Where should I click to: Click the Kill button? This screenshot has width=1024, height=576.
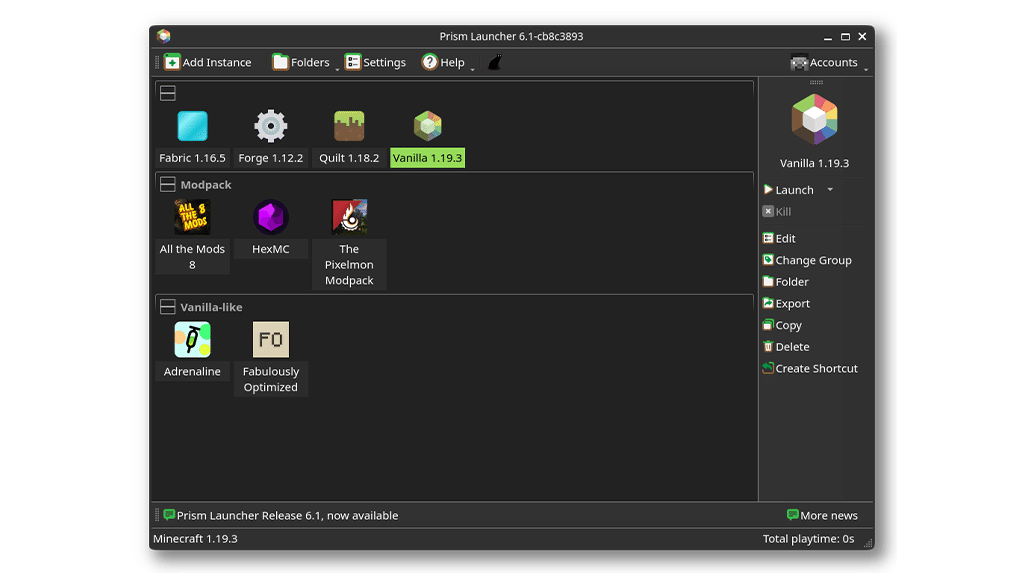pyautogui.click(x=776, y=211)
